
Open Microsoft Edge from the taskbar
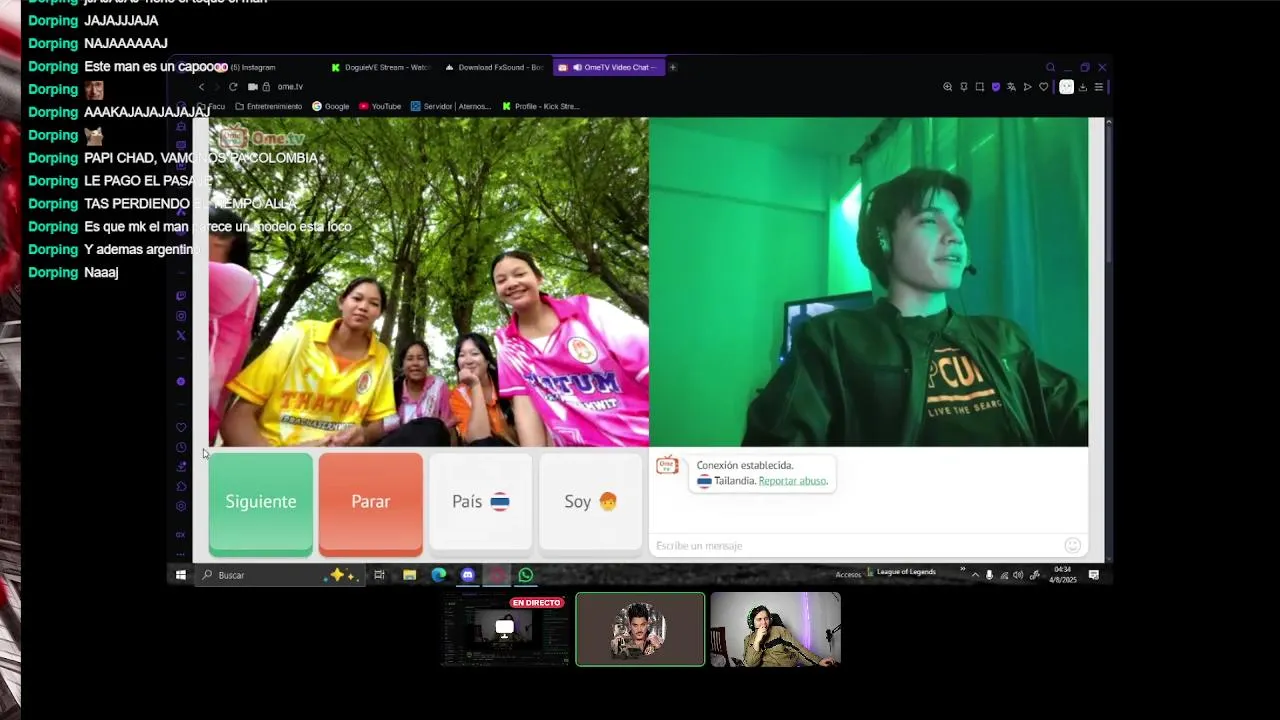(x=438, y=575)
